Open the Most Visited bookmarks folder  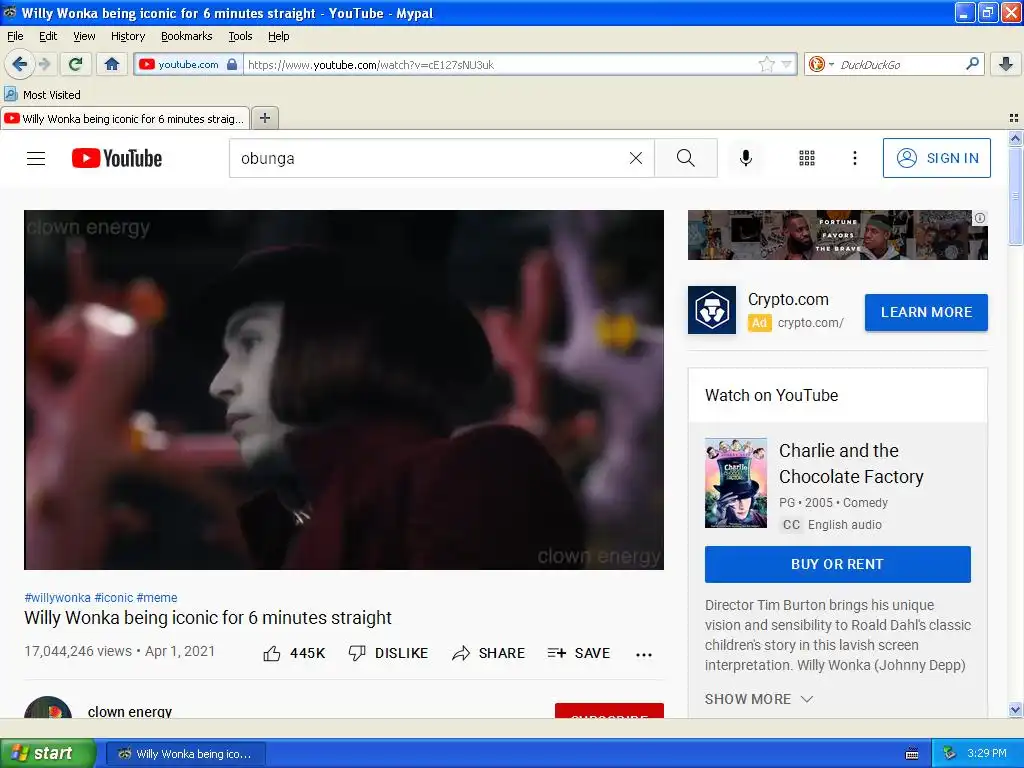42,95
